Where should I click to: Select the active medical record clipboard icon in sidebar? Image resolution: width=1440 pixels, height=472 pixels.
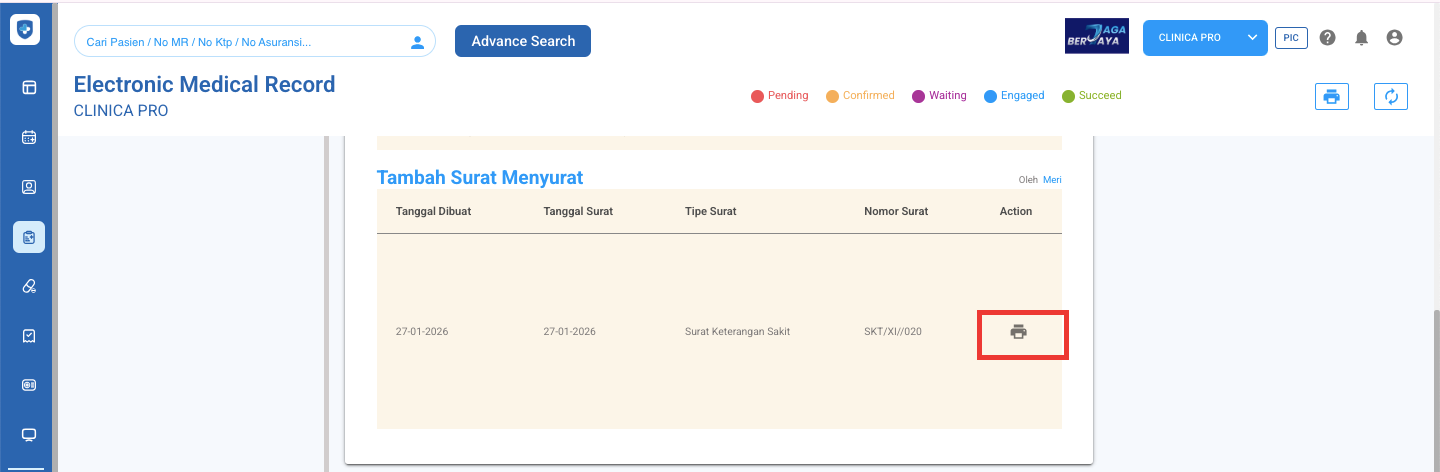pyautogui.click(x=29, y=237)
